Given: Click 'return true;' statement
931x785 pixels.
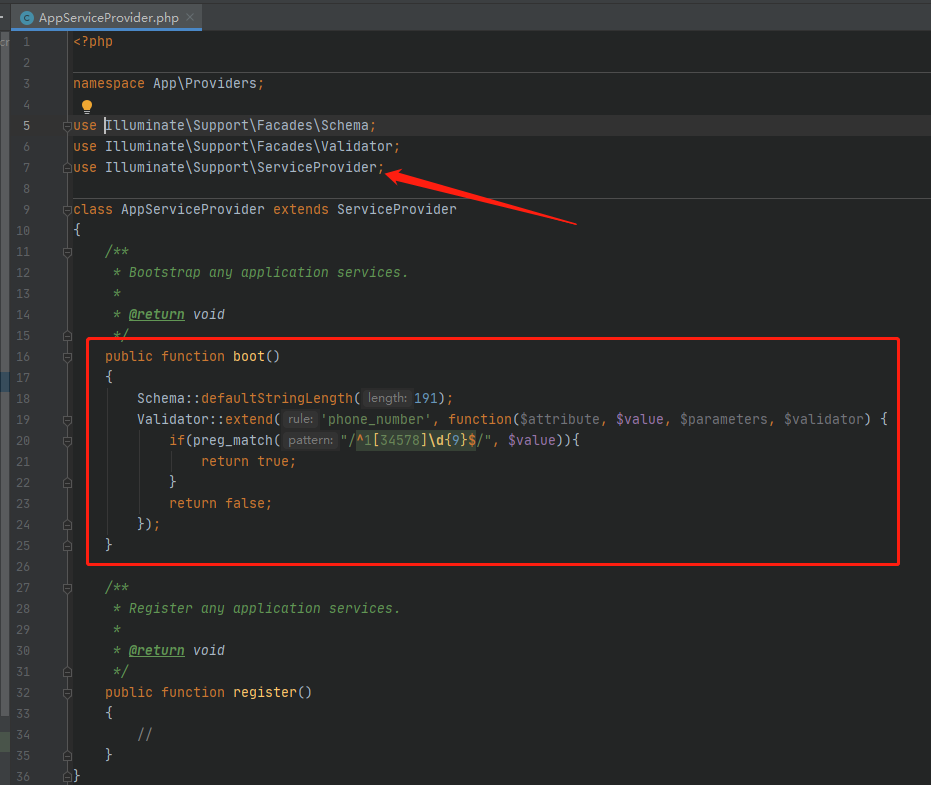Looking at the screenshot, I should 248,461.
